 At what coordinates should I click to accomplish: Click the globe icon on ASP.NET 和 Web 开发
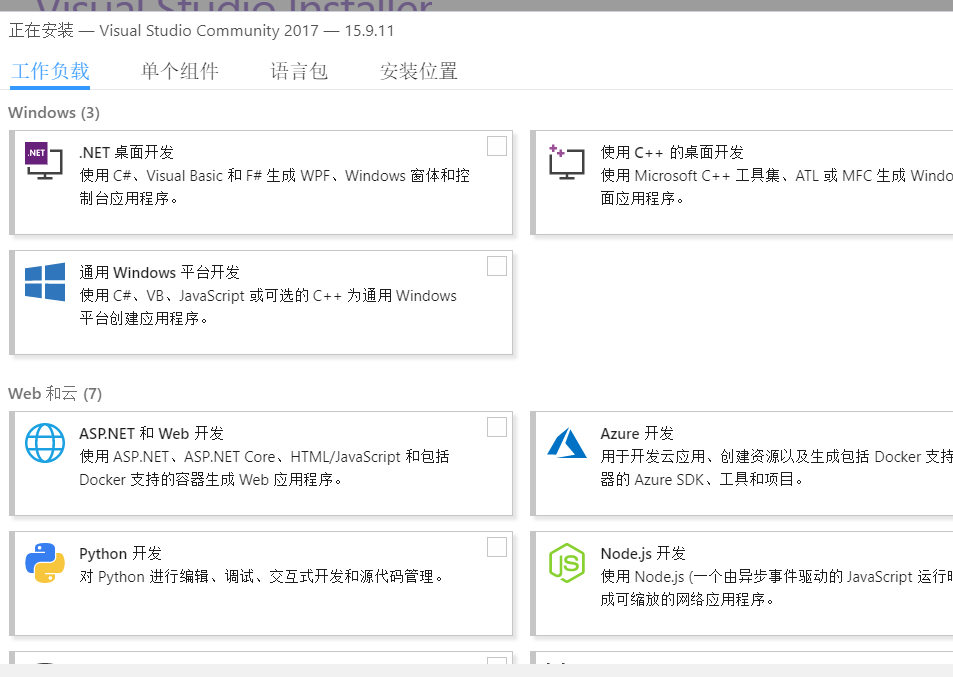click(44, 443)
